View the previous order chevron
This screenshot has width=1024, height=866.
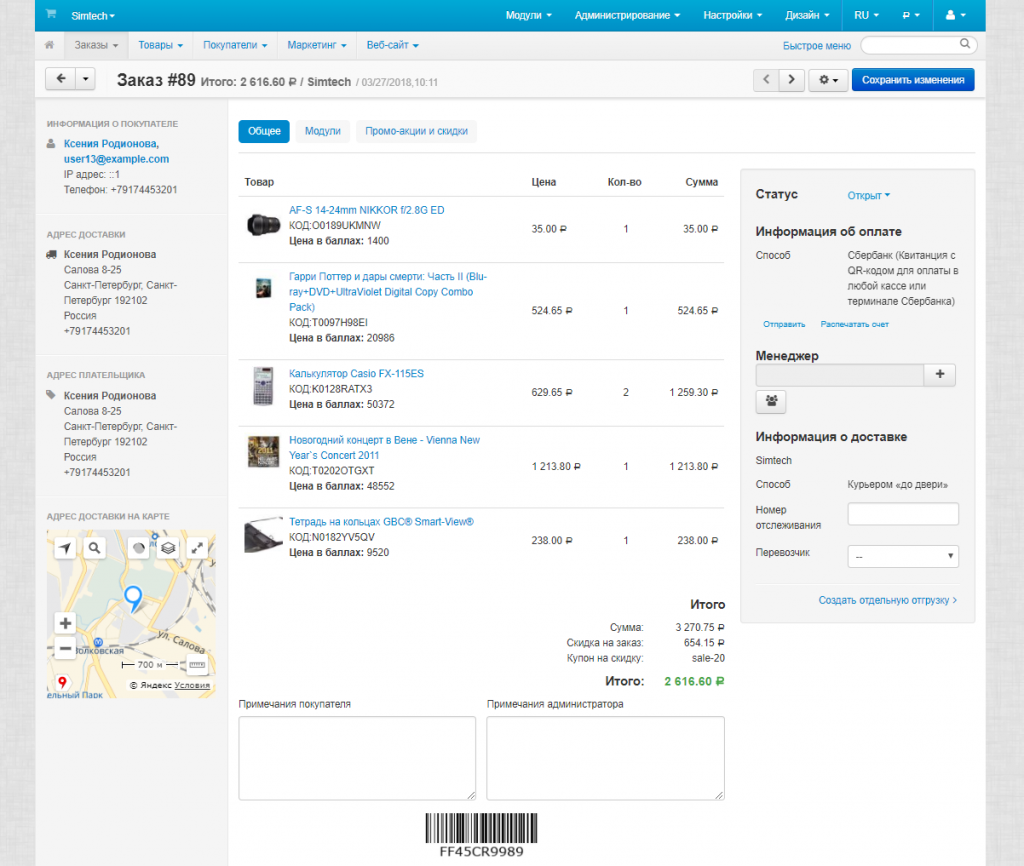pyautogui.click(x=766, y=80)
